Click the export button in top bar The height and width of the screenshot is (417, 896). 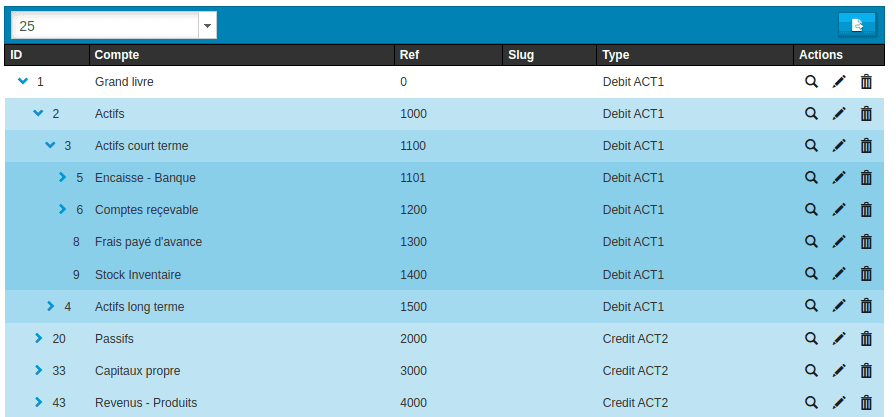click(x=857, y=25)
